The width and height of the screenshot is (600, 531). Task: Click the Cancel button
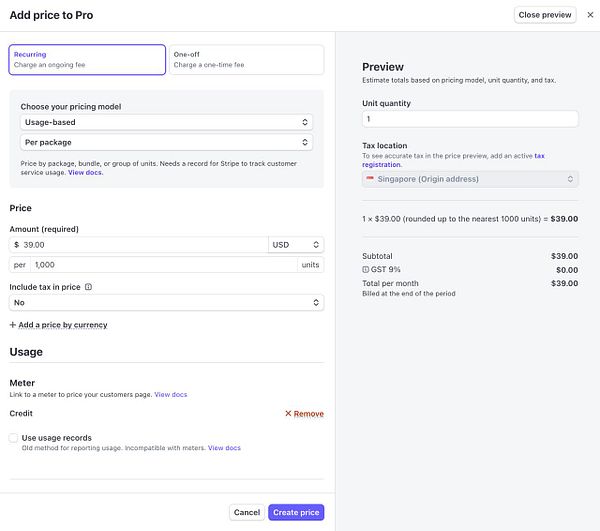(x=246, y=512)
